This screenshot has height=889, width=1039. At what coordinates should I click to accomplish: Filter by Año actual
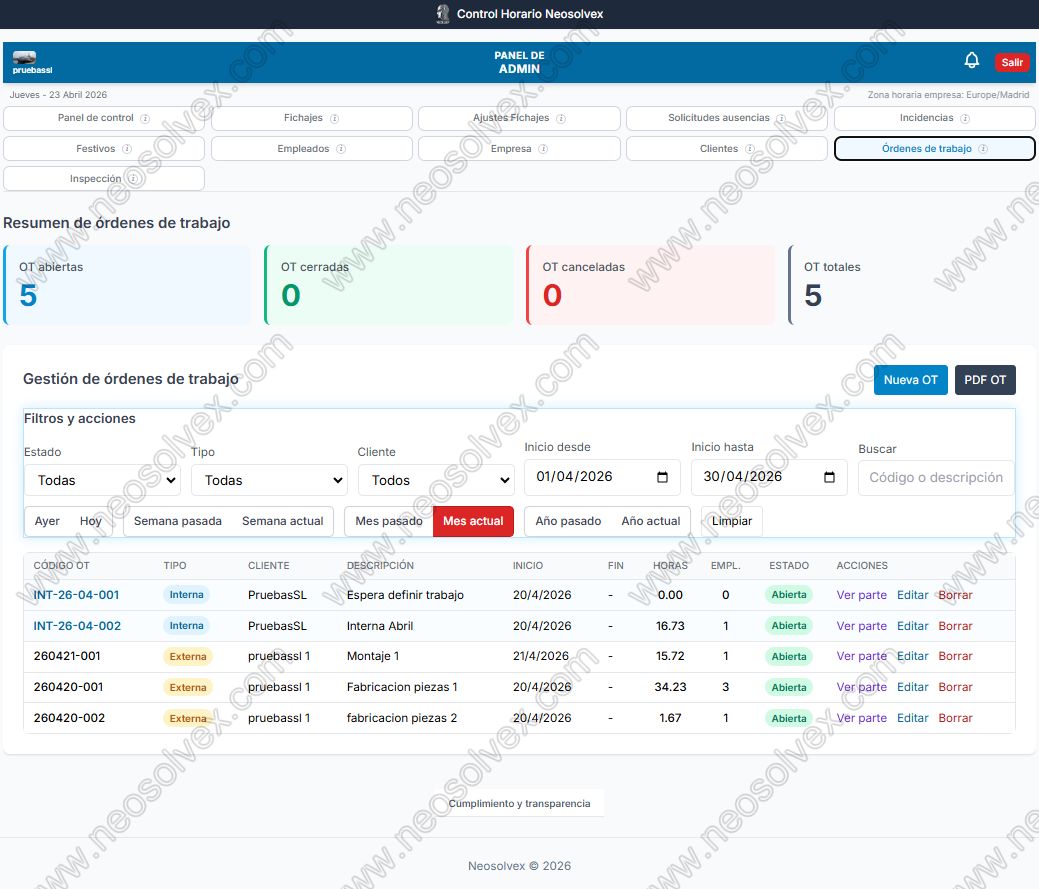pos(651,521)
